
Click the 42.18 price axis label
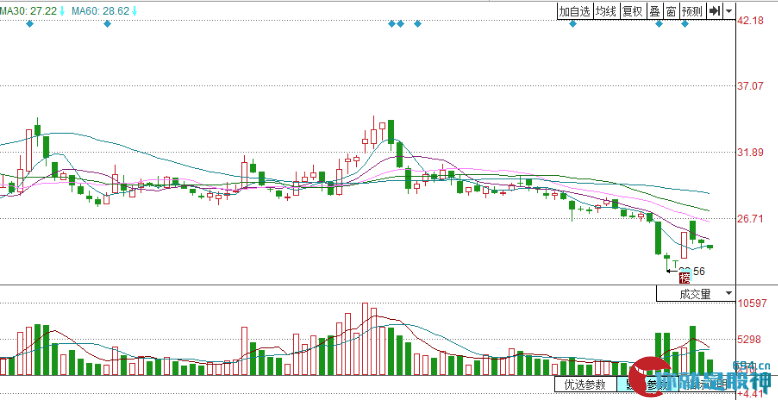[x=752, y=20]
